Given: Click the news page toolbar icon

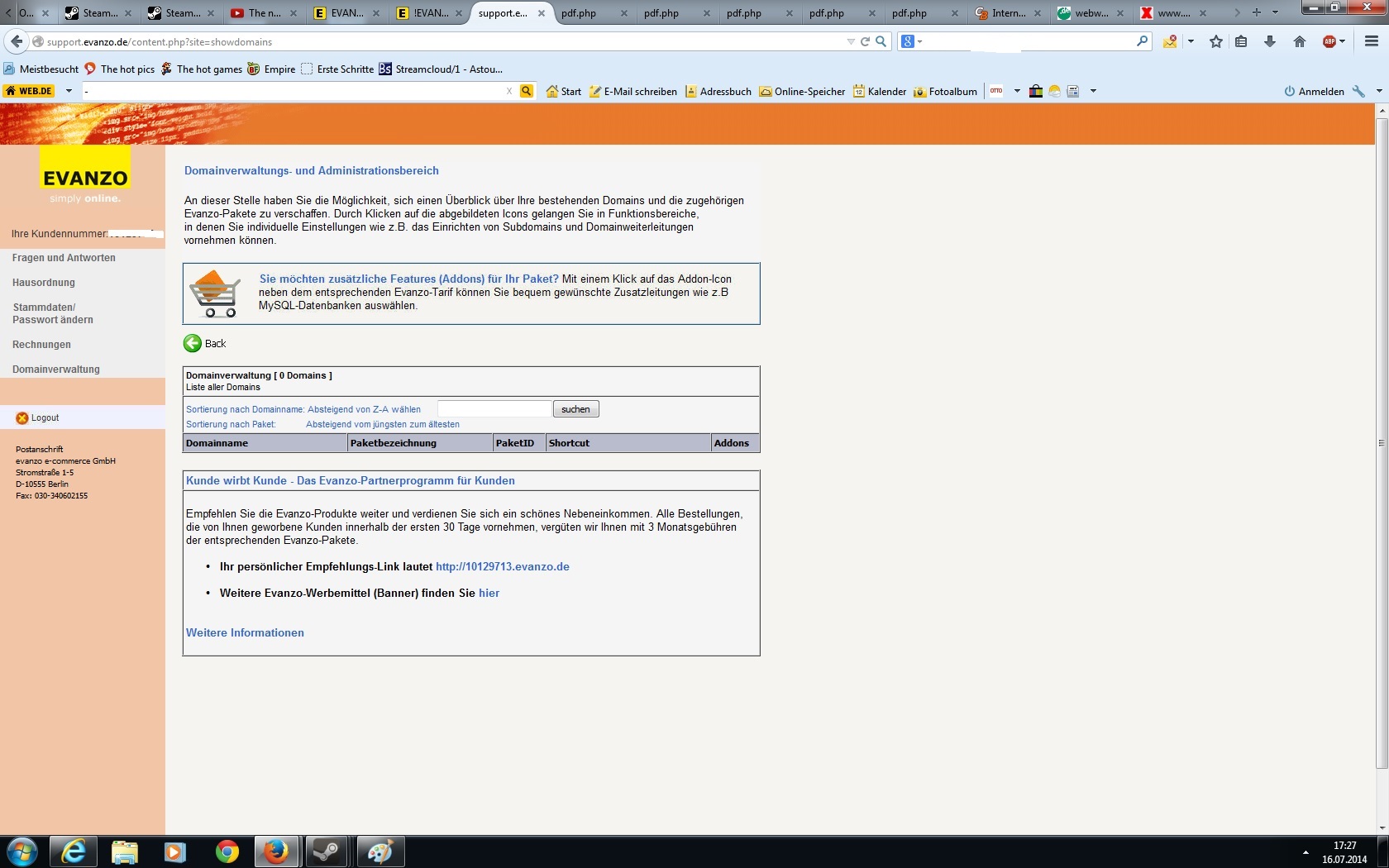Looking at the screenshot, I should click(1073, 91).
